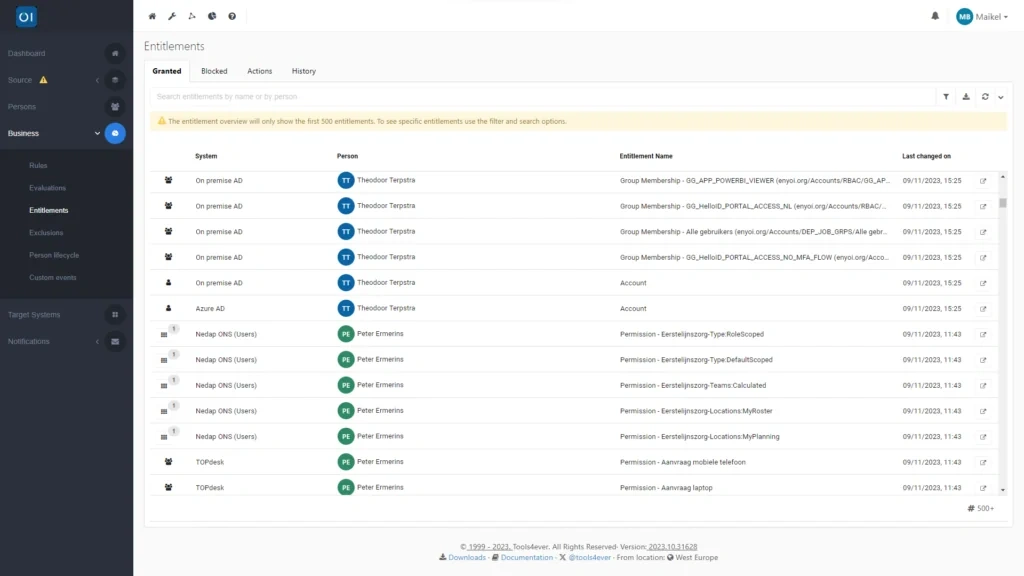Viewport: 1024px width, 576px height.
Task: Click the Source database icon in sidebar
Action: [115, 80]
